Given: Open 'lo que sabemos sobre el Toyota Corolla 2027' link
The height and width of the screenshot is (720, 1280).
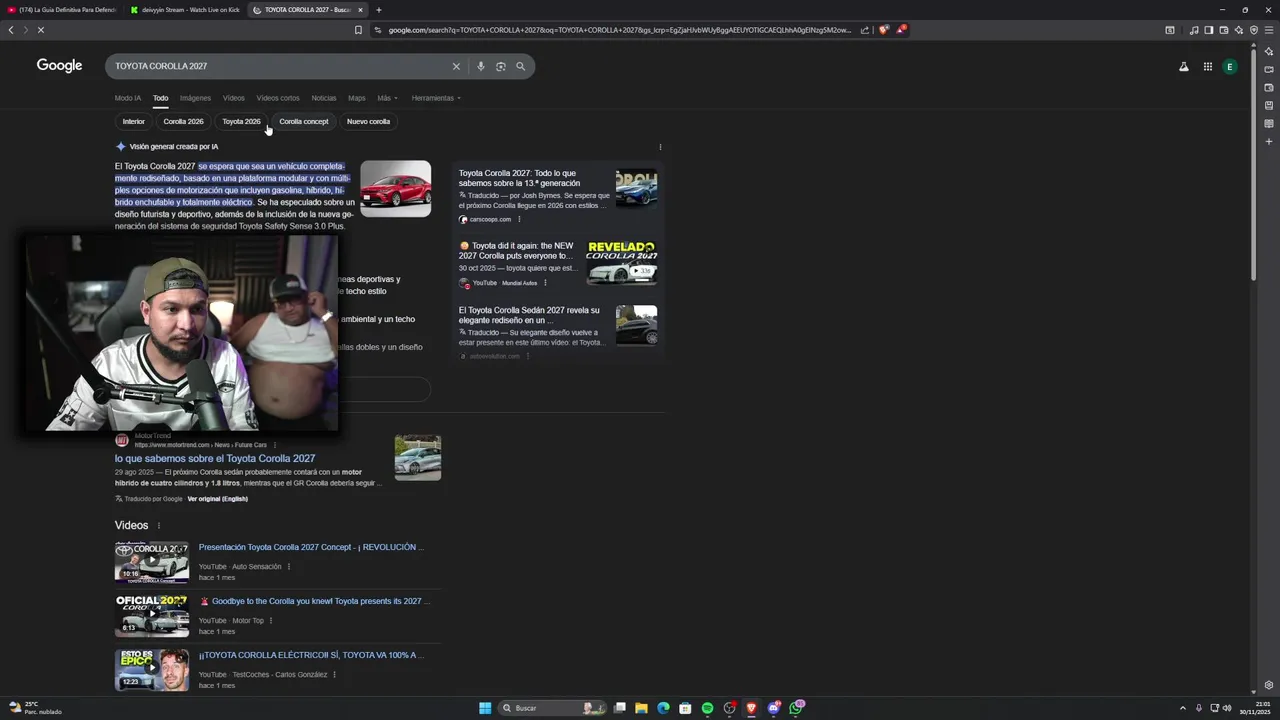Looking at the screenshot, I should pyautogui.click(x=215, y=459).
